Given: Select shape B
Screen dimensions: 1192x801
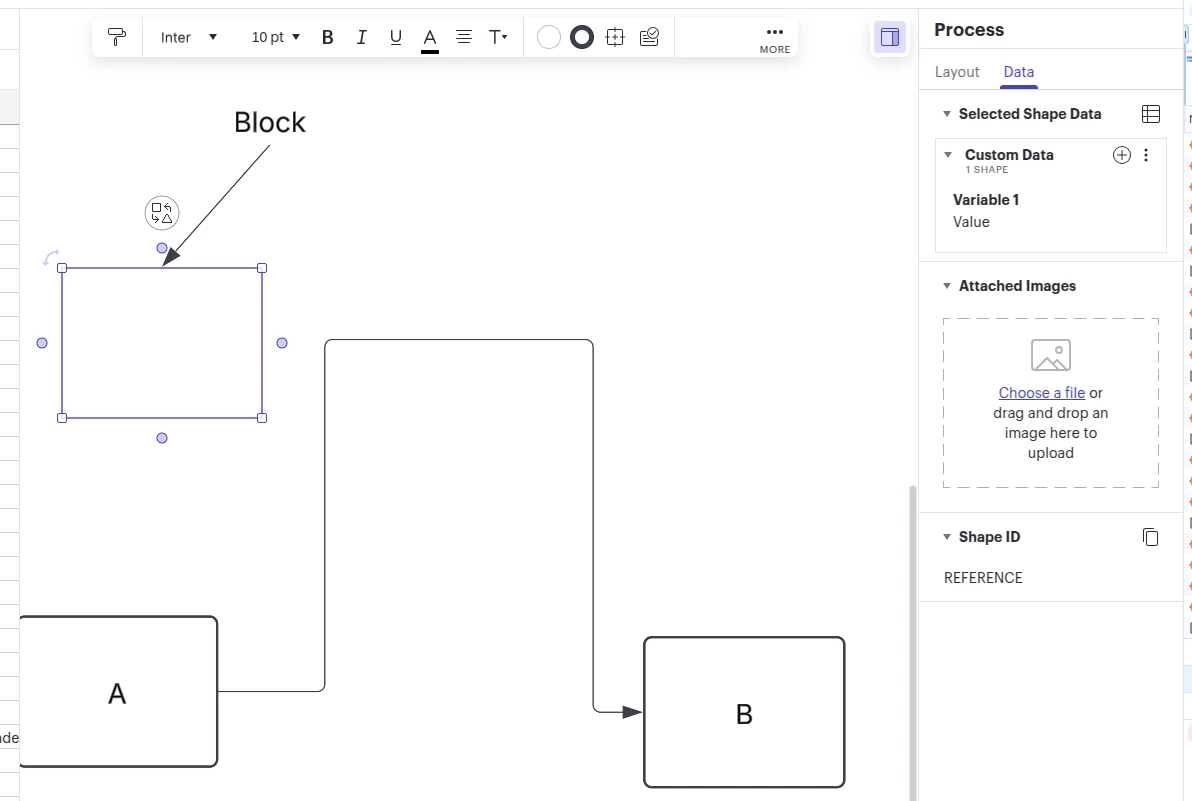Looking at the screenshot, I should (744, 712).
